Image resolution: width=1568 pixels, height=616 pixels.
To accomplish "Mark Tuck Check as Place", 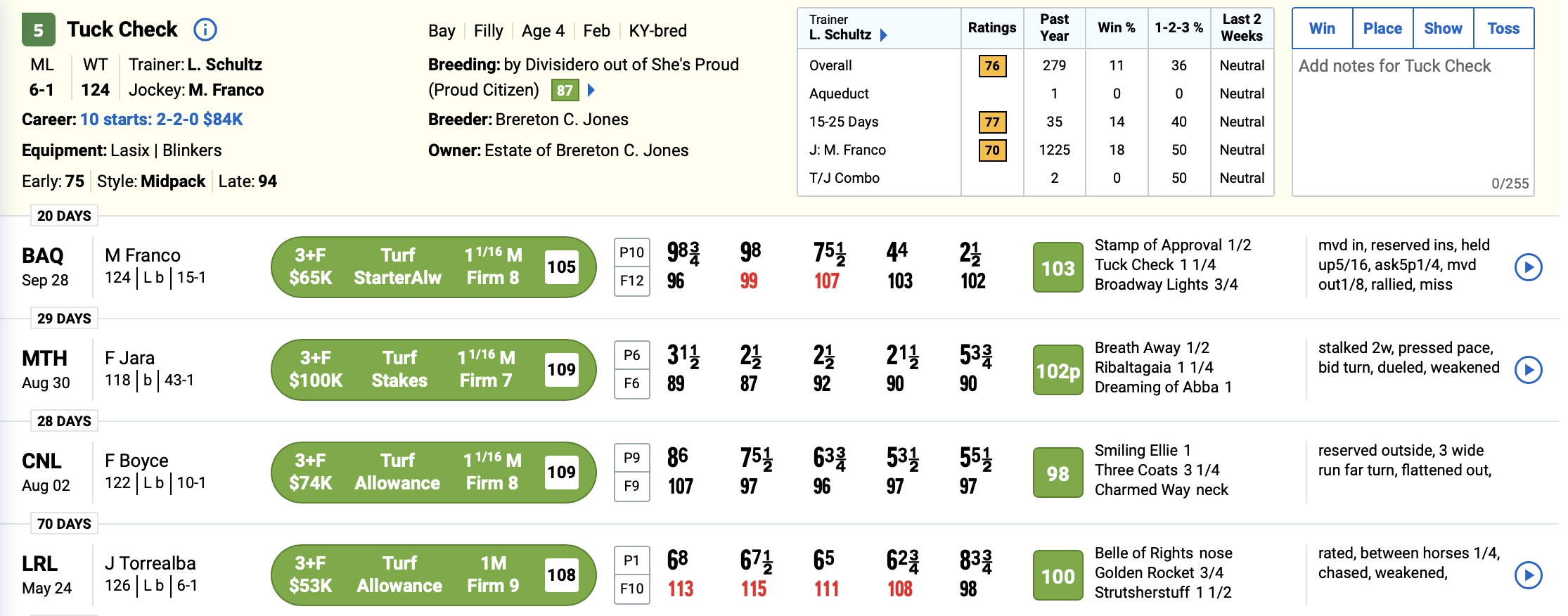I will pyautogui.click(x=1382, y=29).
